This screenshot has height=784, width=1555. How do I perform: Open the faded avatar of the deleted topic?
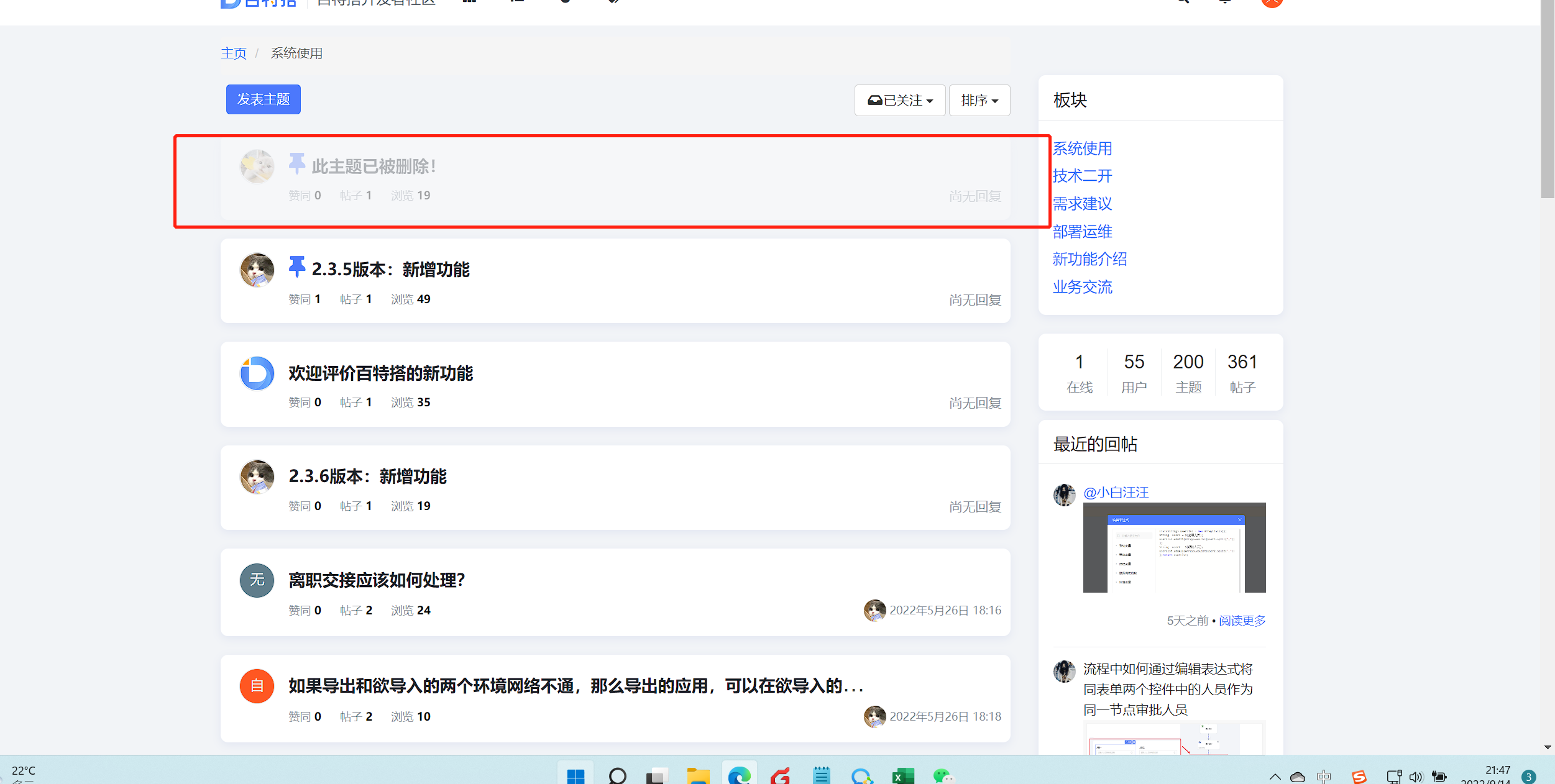click(257, 166)
